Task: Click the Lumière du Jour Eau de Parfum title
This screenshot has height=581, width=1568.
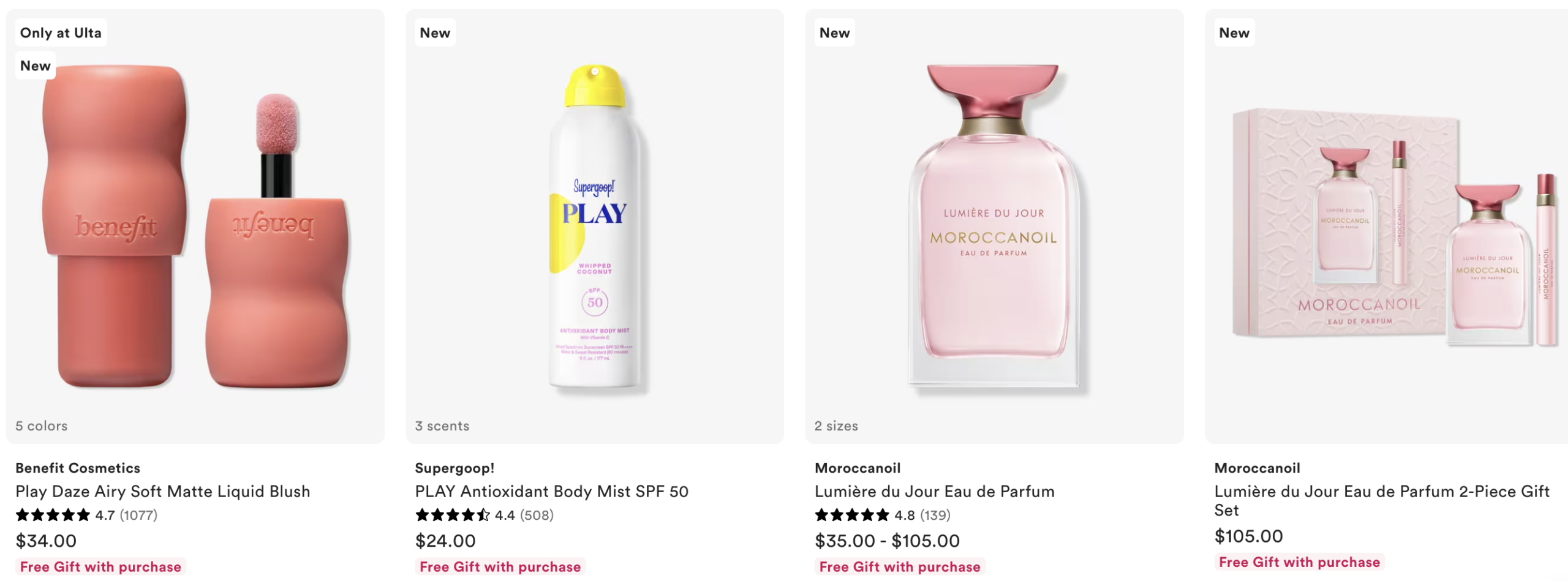Action: 934,492
